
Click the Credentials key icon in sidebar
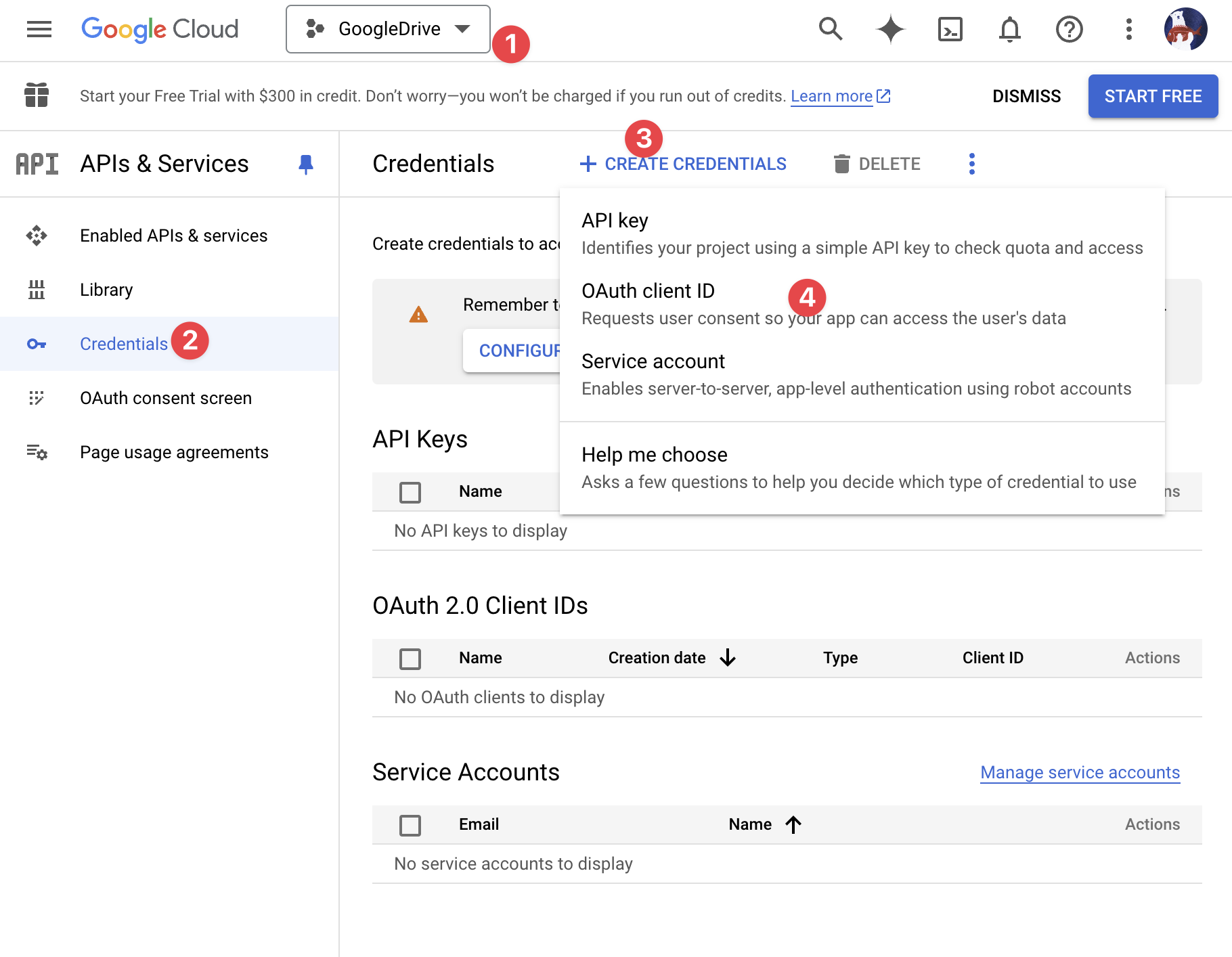(36, 343)
